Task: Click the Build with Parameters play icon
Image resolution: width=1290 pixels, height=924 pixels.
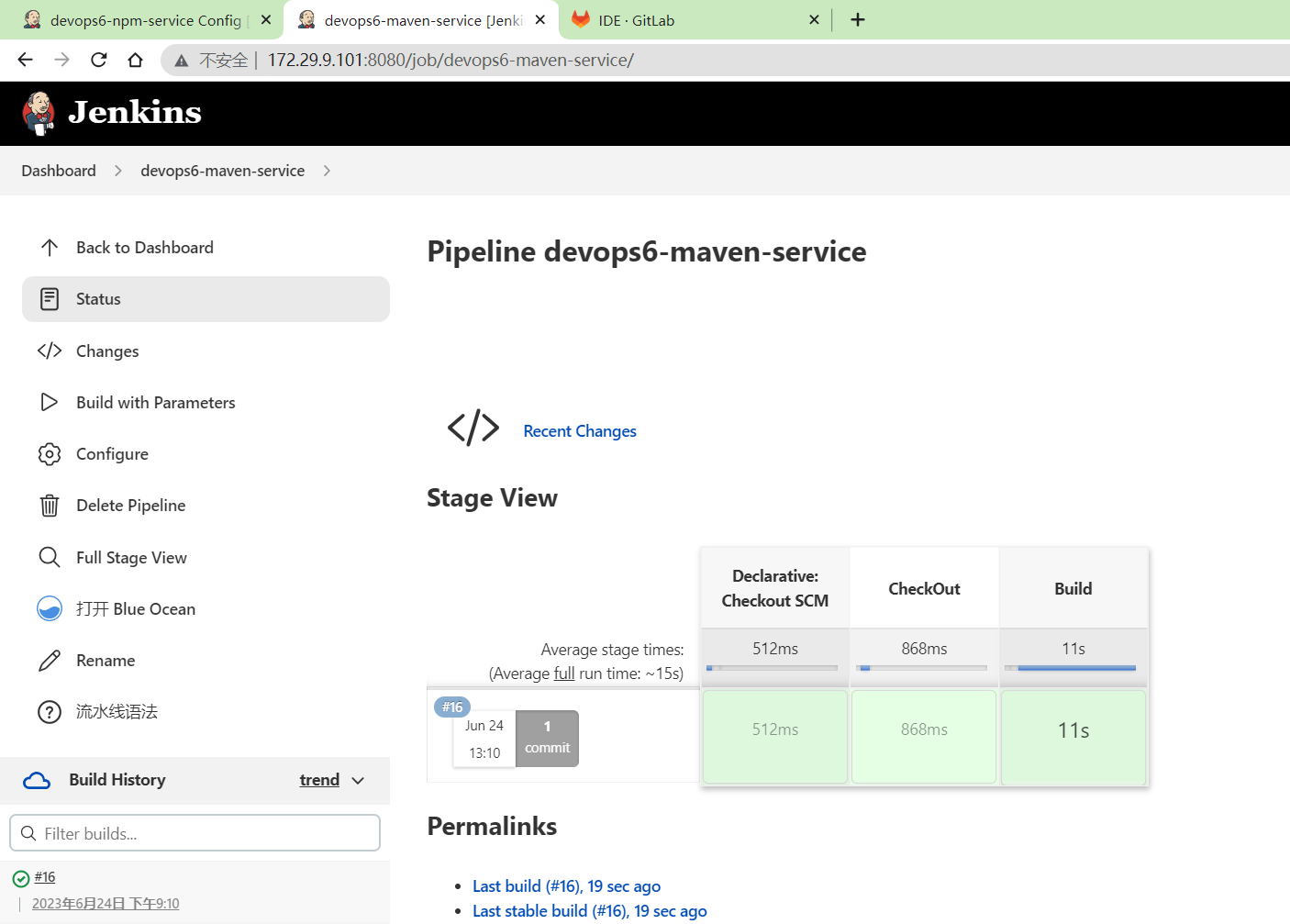Action: (50, 402)
